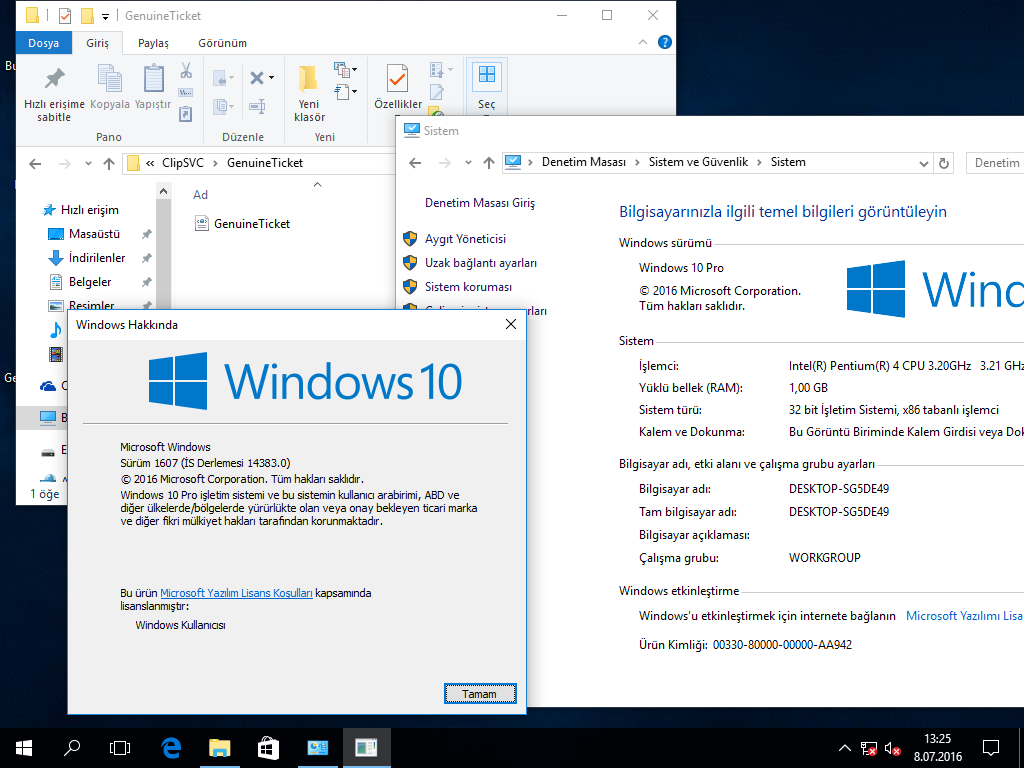Open Microsoft Yazılımı Lisans link in Sistem

click(964, 616)
